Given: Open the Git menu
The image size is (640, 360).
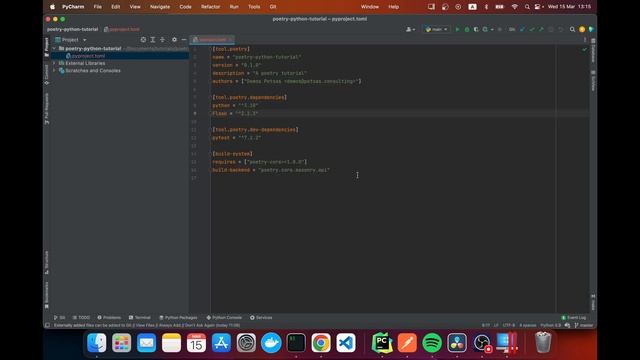Looking at the screenshot, I should click(x=273, y=7).
